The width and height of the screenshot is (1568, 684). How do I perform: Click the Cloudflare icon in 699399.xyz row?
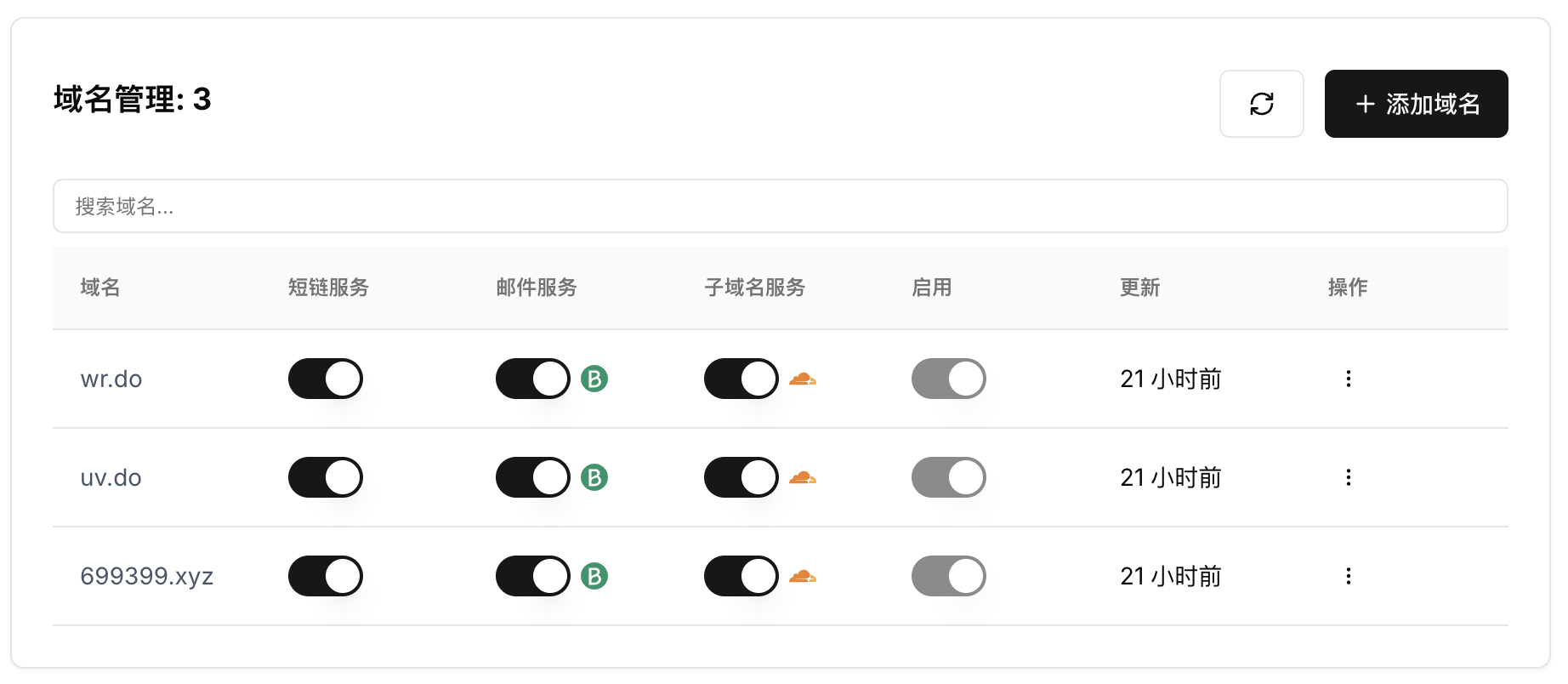tap(802, 576)
